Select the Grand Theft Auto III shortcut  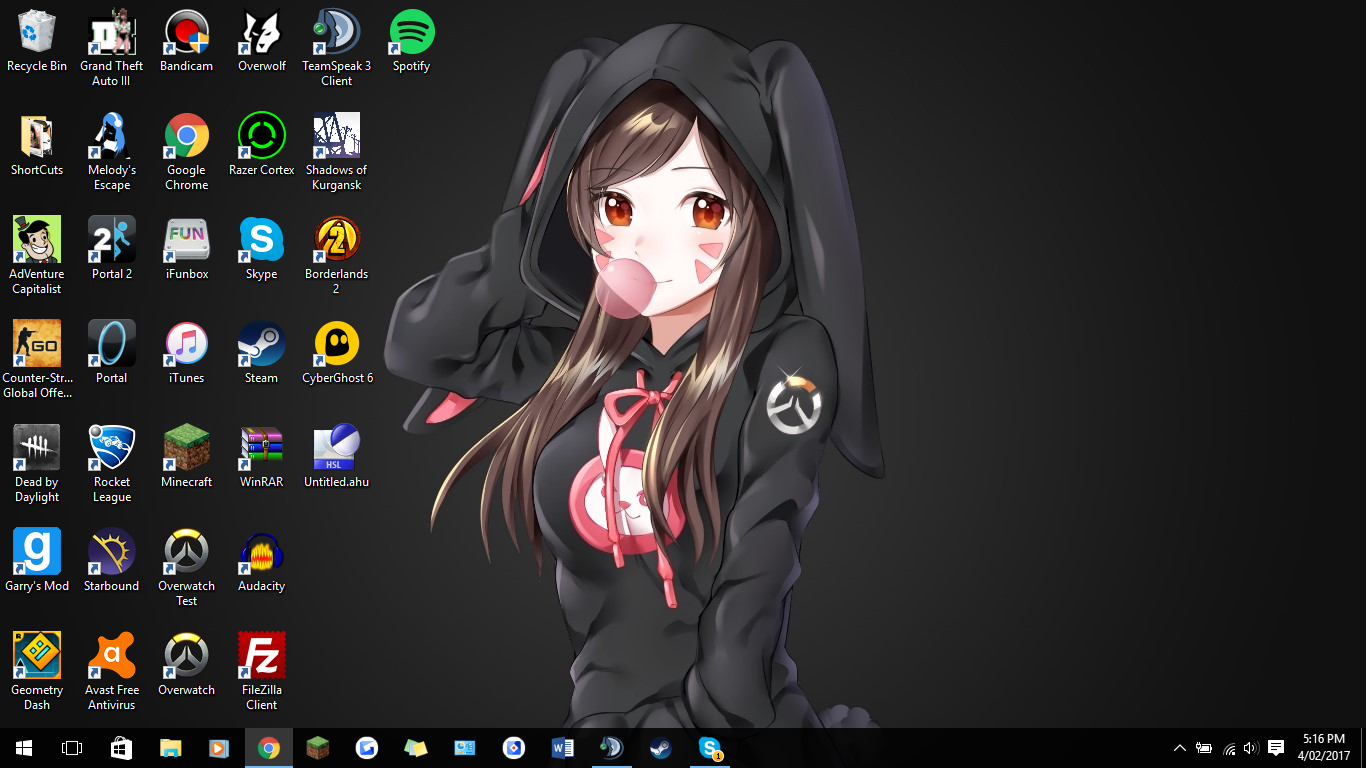click(x=111, y=48)
